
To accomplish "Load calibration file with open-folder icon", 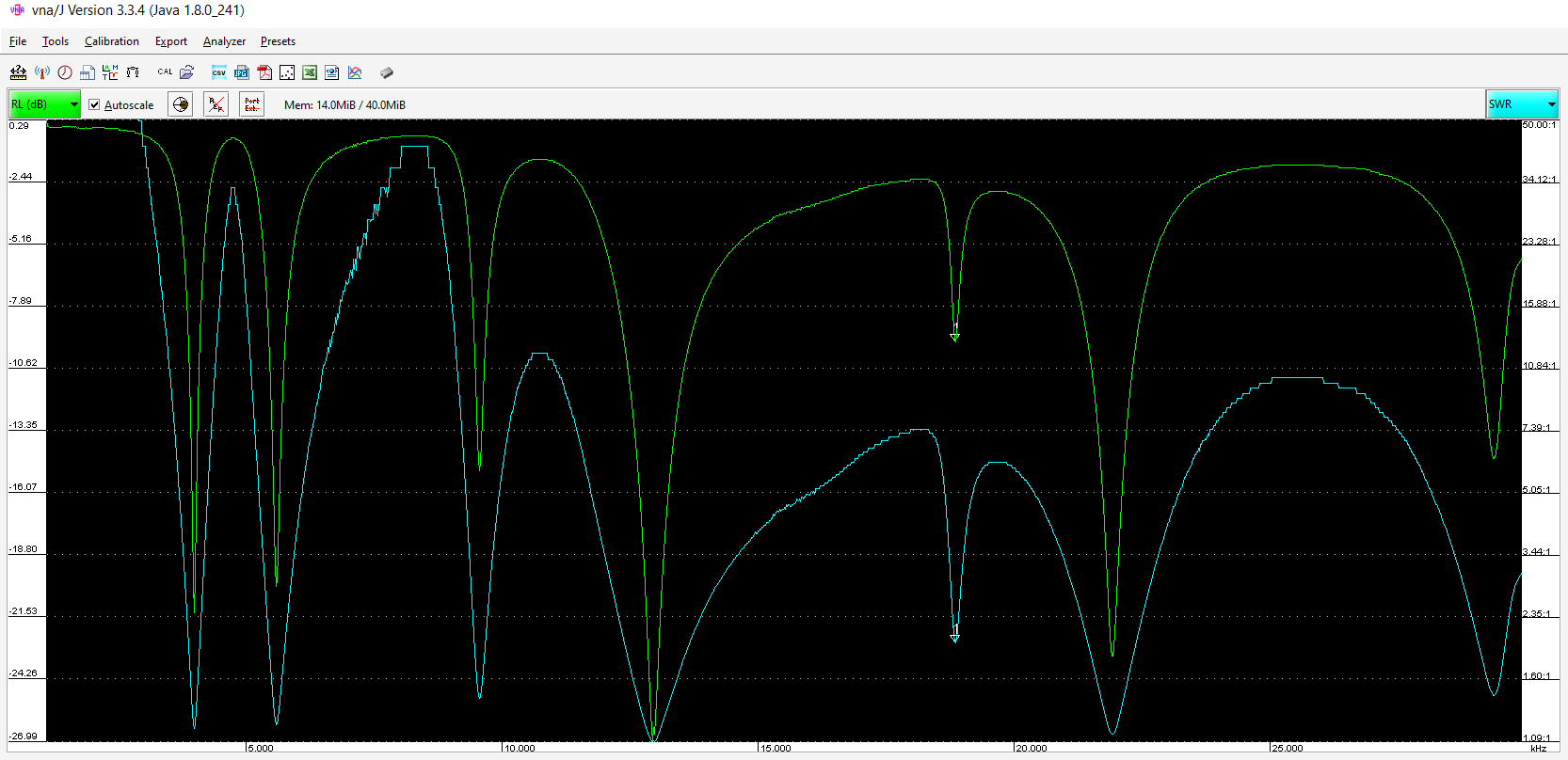I will coord(187,72).
